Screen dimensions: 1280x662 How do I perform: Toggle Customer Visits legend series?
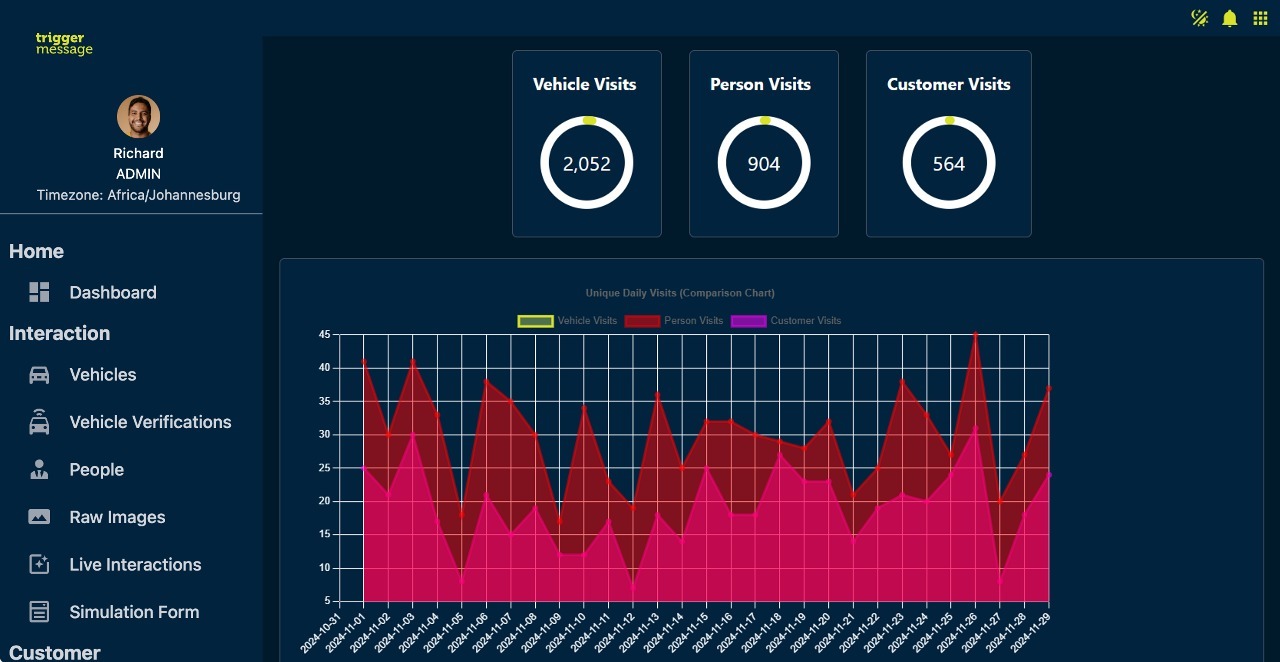(x=749, y=321)
